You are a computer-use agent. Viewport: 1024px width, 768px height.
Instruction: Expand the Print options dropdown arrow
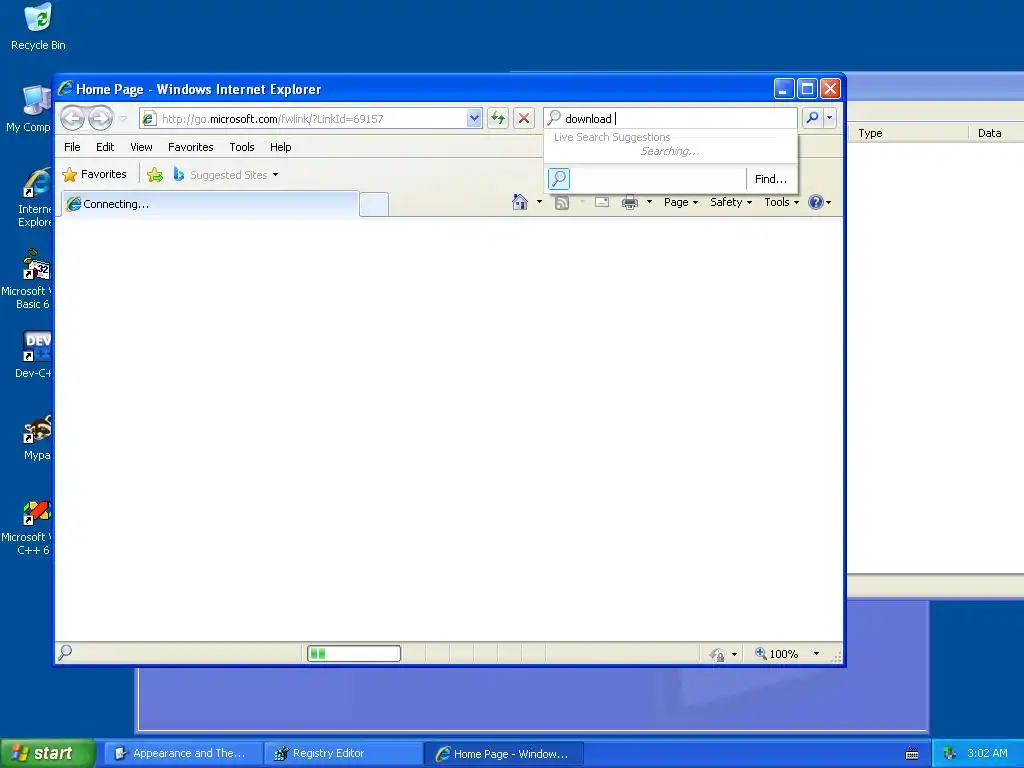[649, 202]
